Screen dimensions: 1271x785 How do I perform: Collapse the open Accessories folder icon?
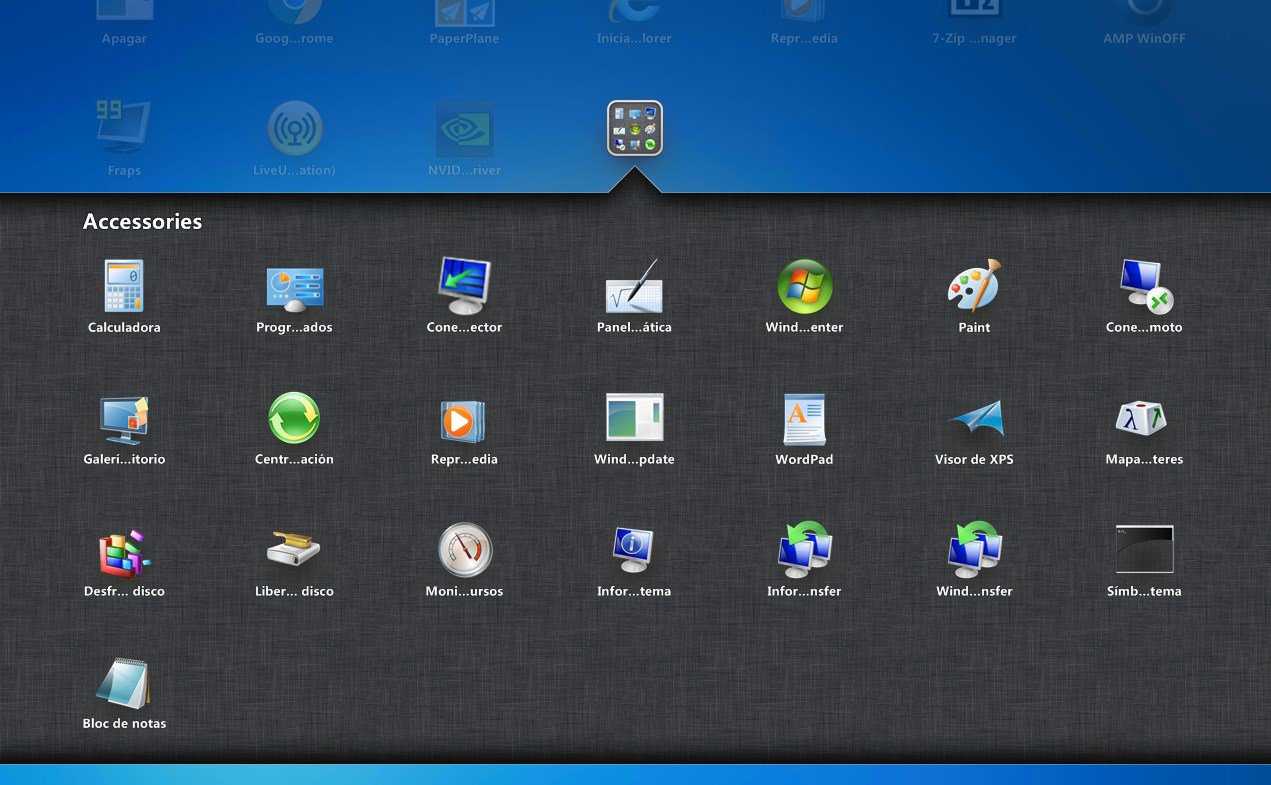coord(634,129)
